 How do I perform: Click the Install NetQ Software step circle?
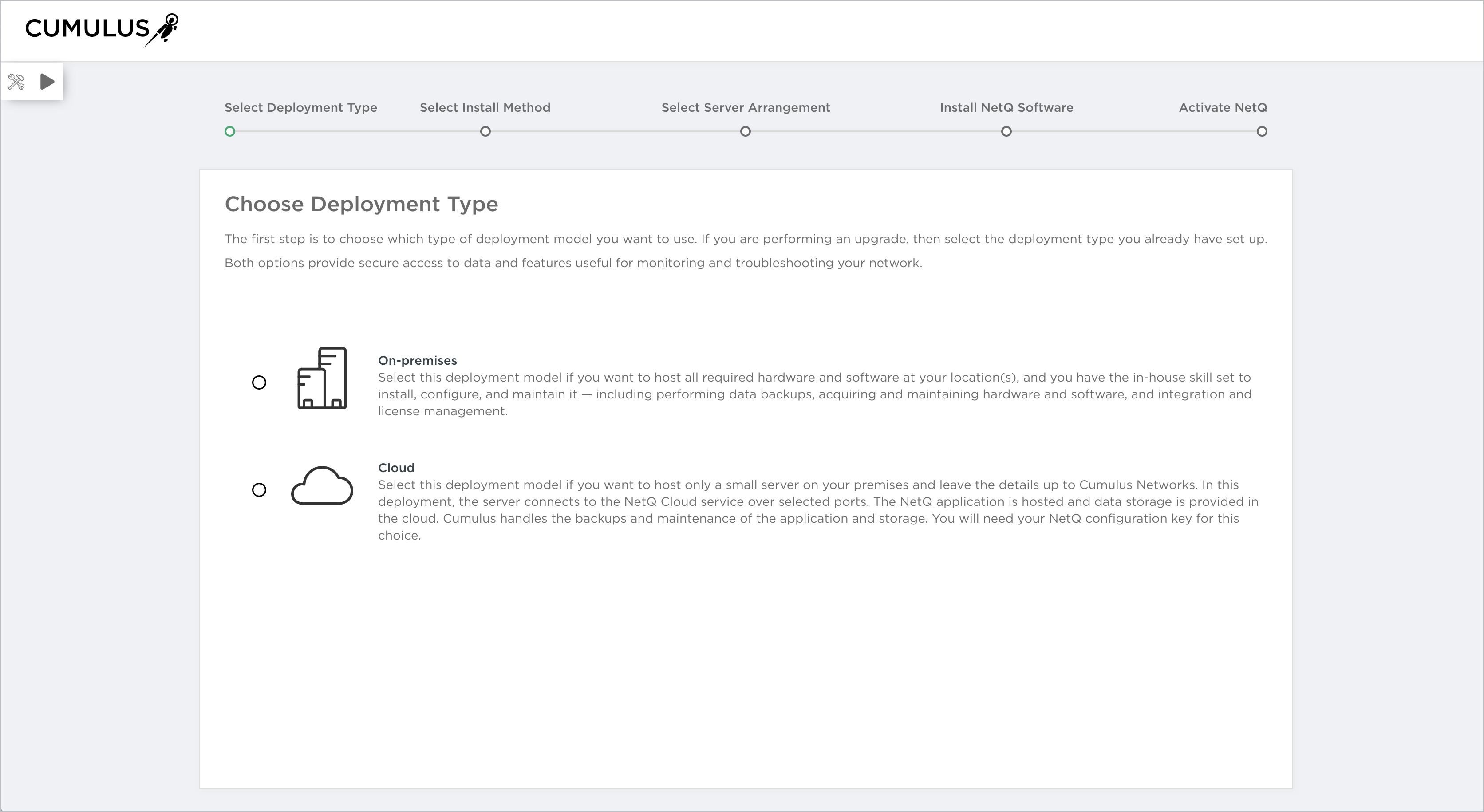pos(1006,131)
